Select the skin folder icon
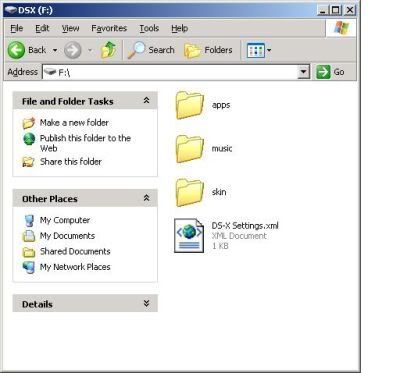The width and height of the screenshot is (400, 373). tap(189, 192)
